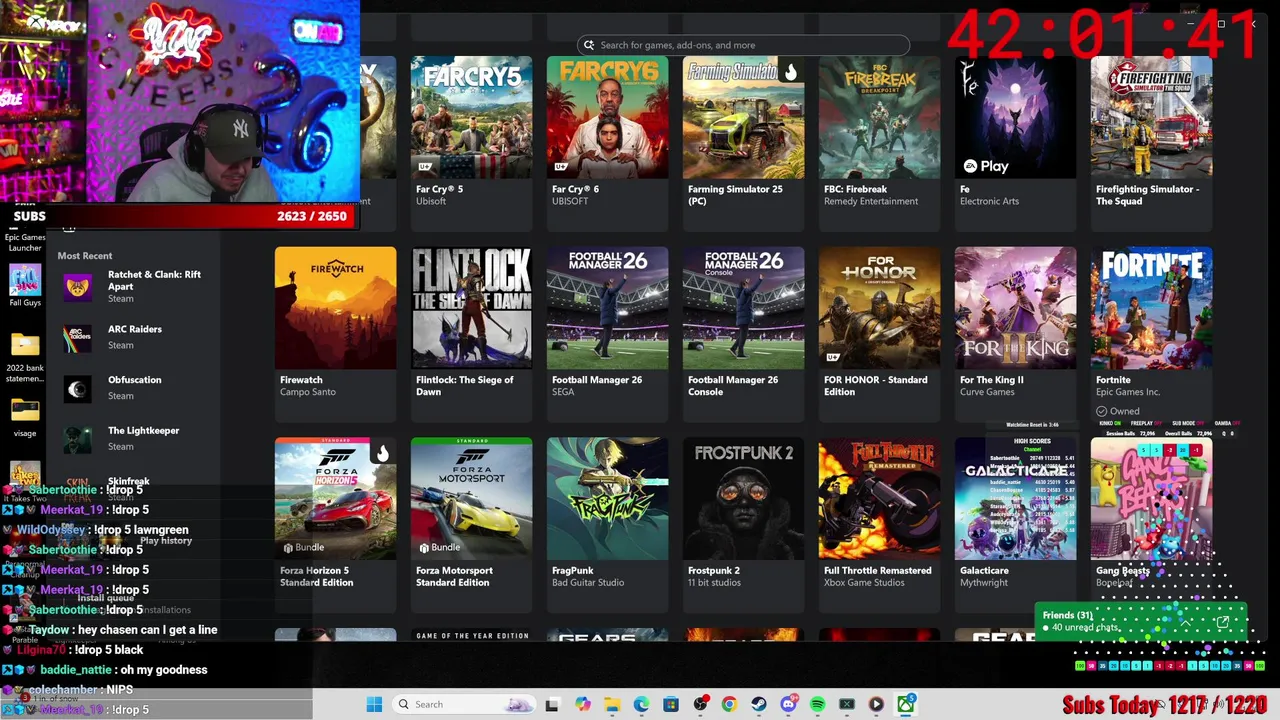Open the Windows Start menu
Viewport: 1280px width, 720px height.
[374, 704]
